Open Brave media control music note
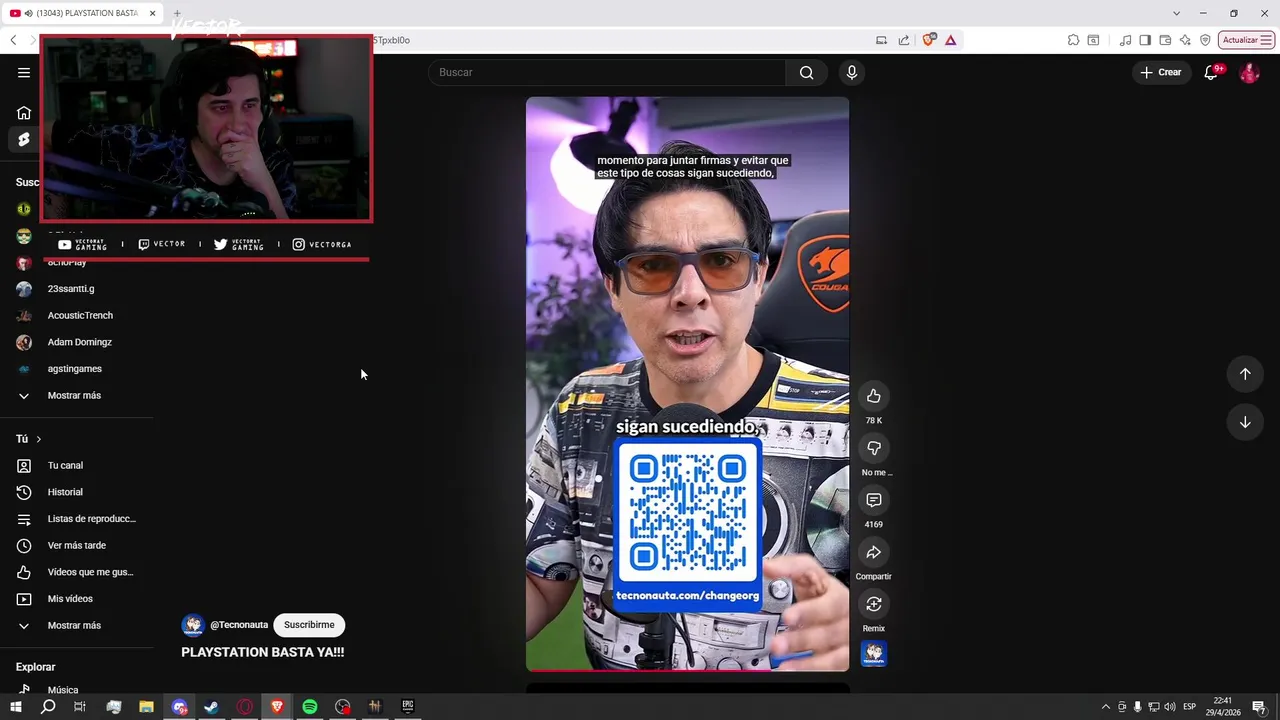 (x=1126, y=40)
